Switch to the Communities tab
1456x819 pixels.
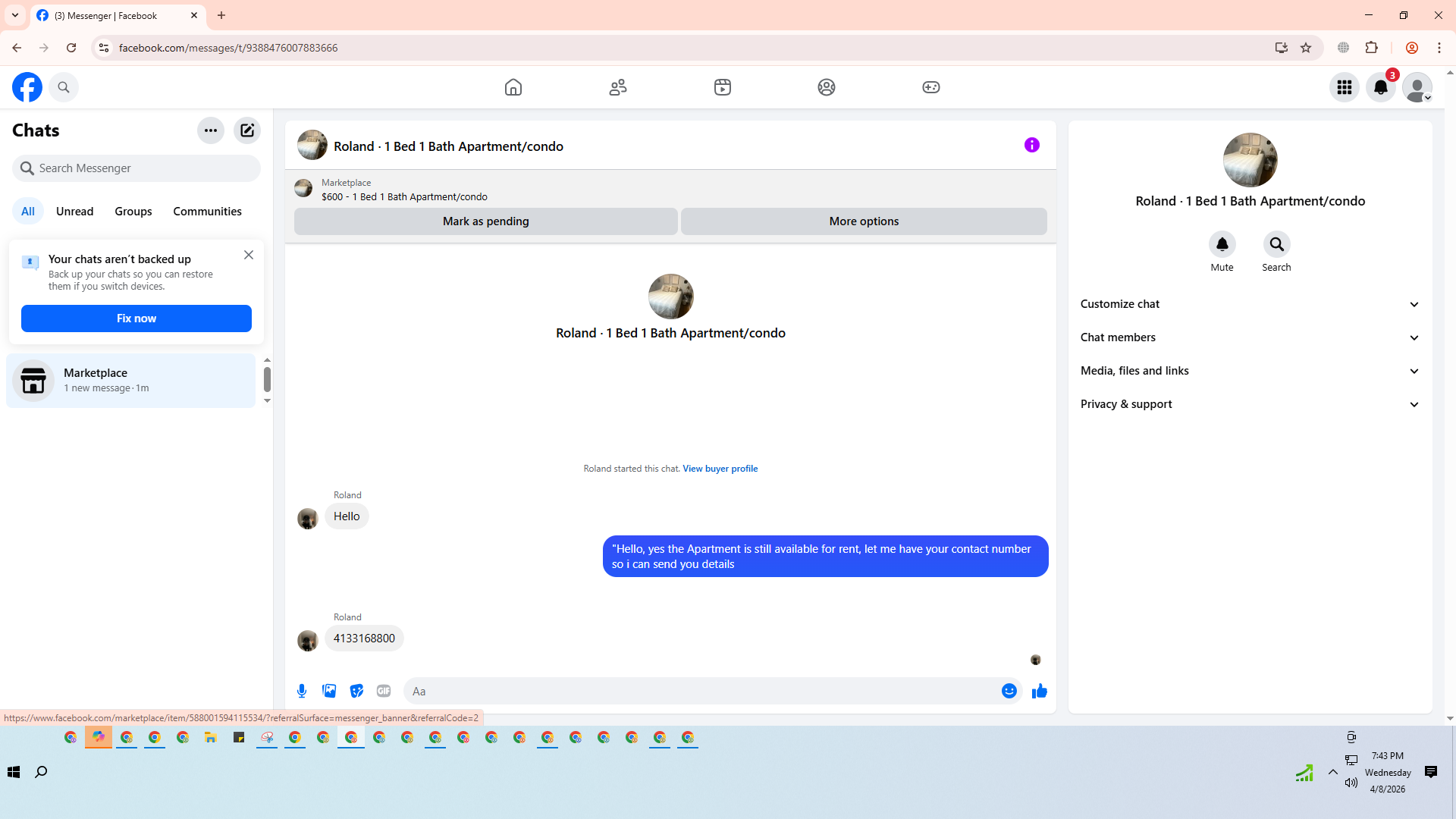point(207,212)
